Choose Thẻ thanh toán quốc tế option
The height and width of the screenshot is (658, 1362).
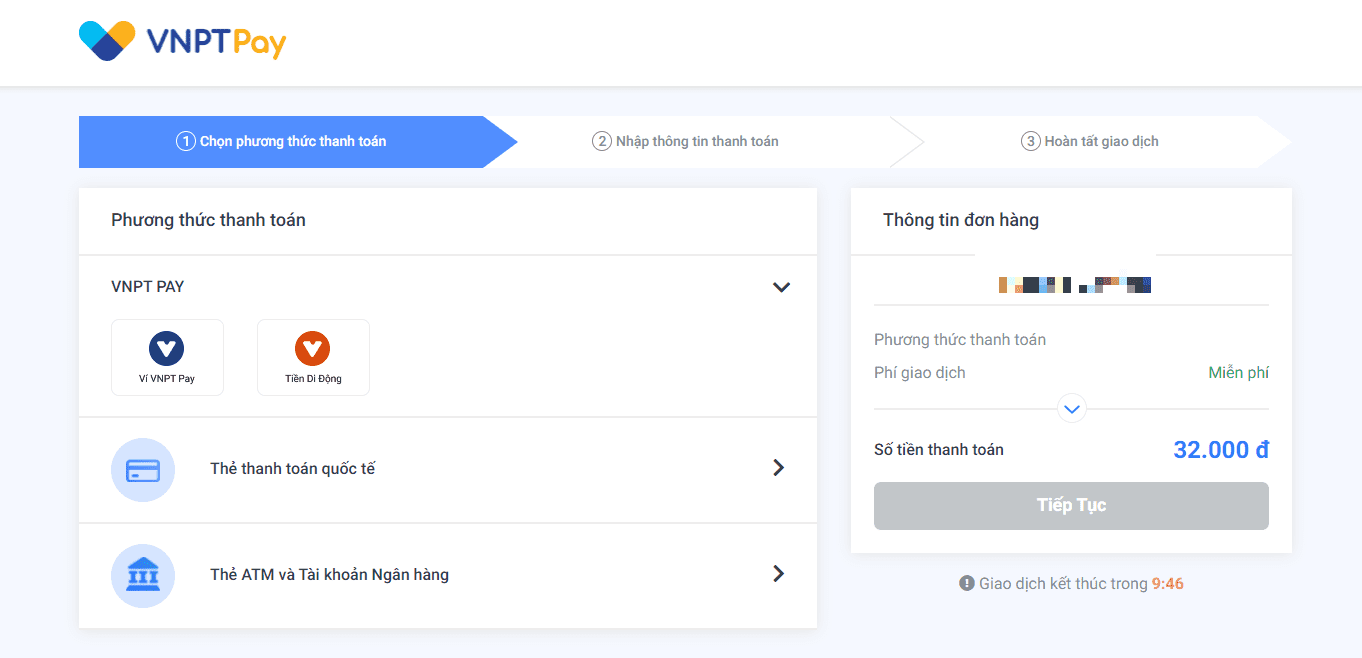click(x=448, y=470)
